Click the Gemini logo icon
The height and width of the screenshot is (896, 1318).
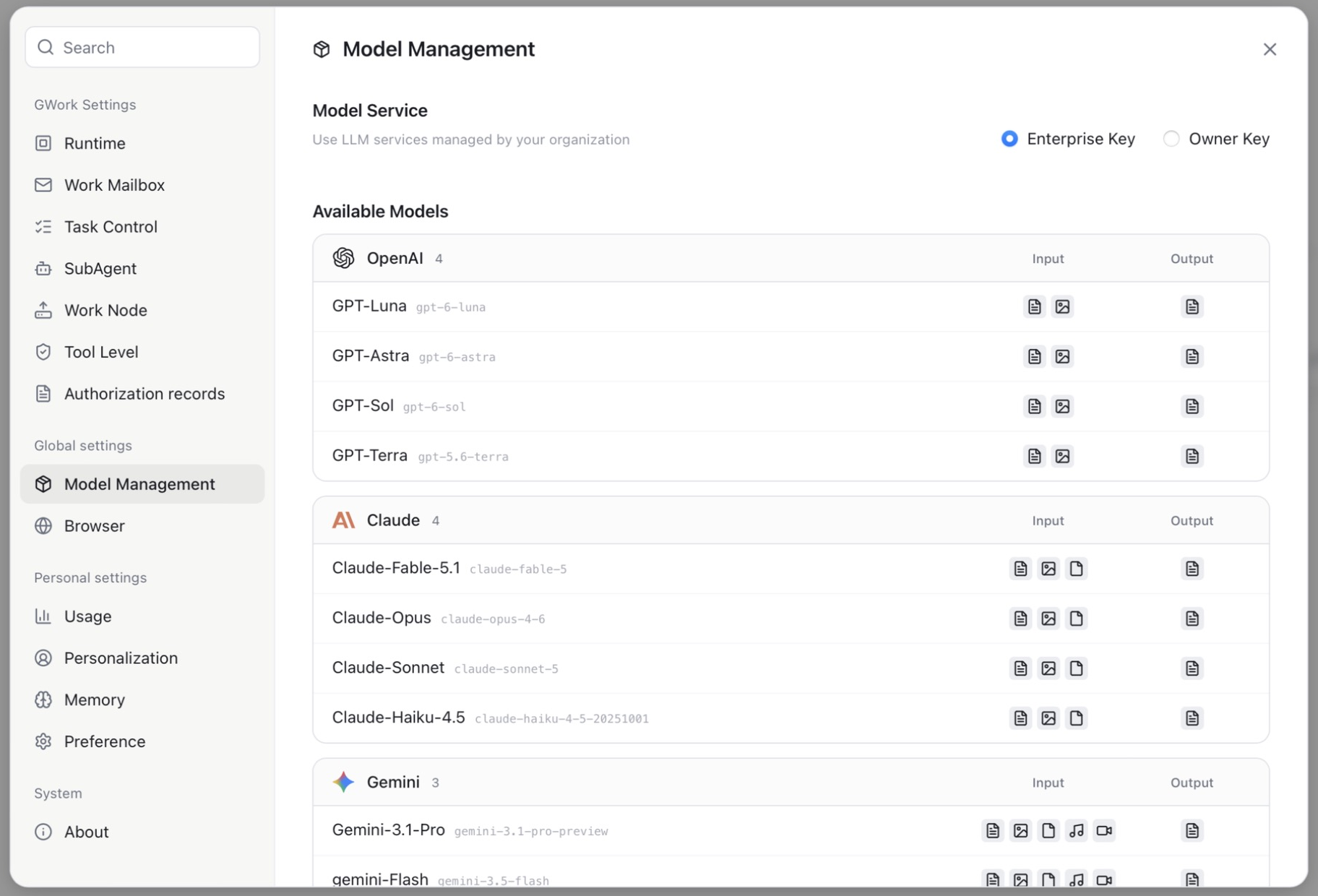[343, 782]
